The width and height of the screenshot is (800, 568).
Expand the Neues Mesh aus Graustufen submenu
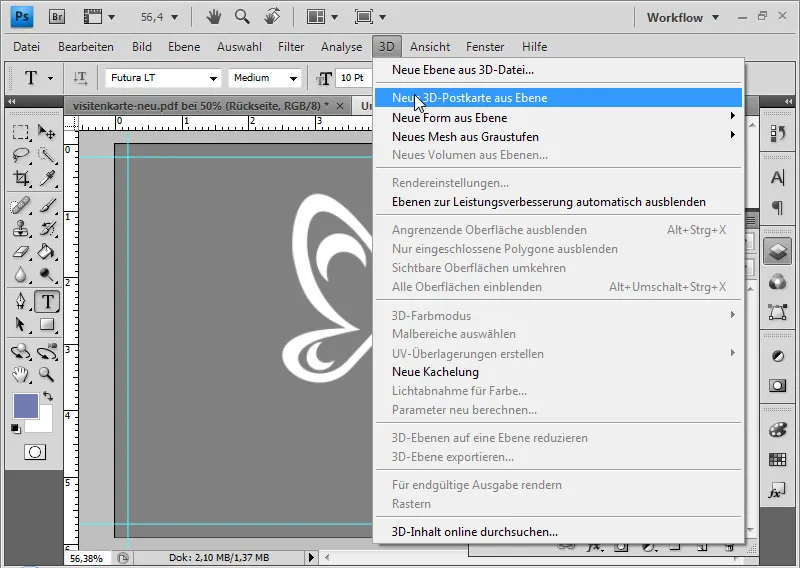pyautogui.click(x=558, y=136)
